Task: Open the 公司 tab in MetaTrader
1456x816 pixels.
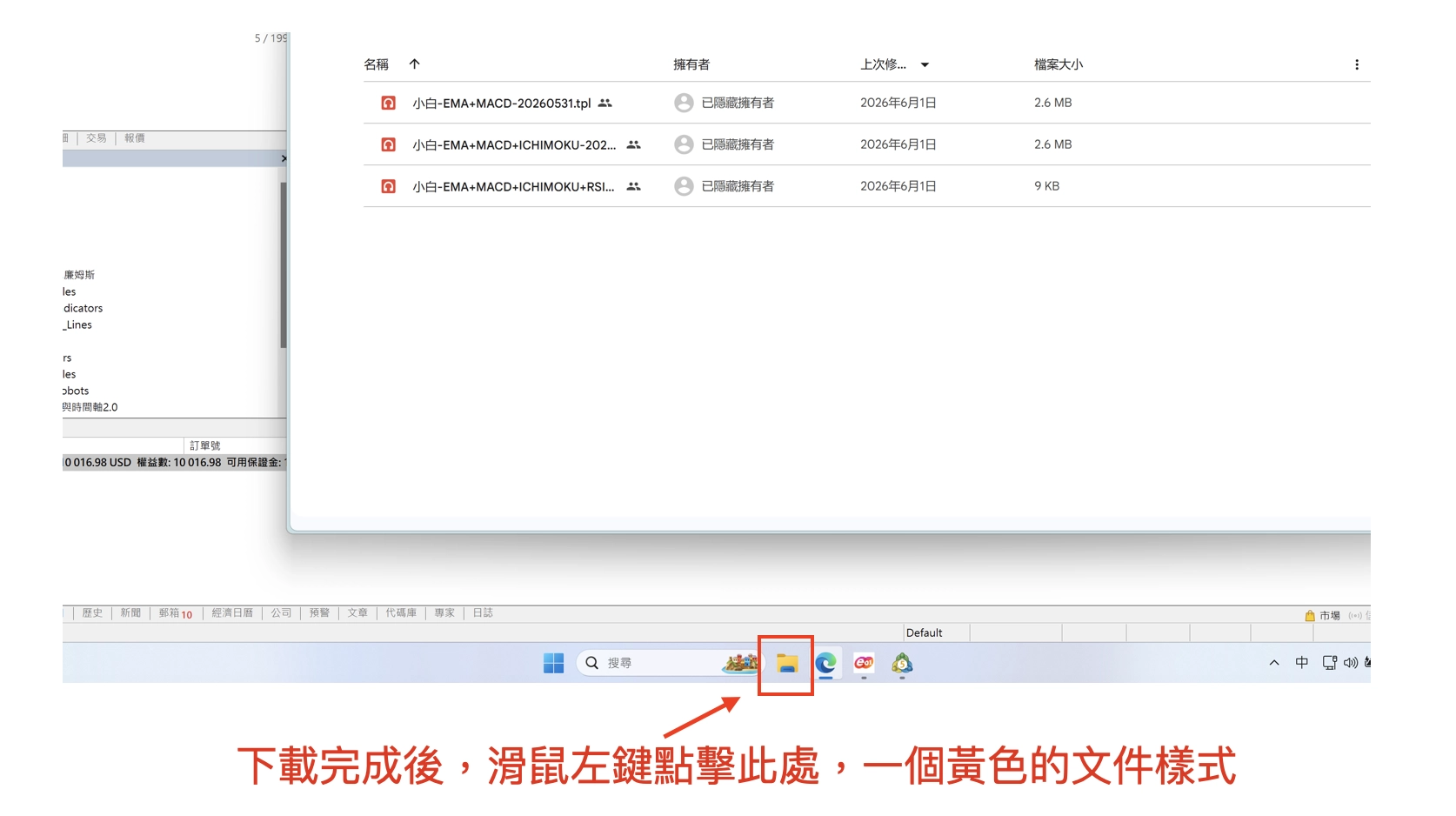Action: coord(281,613)
